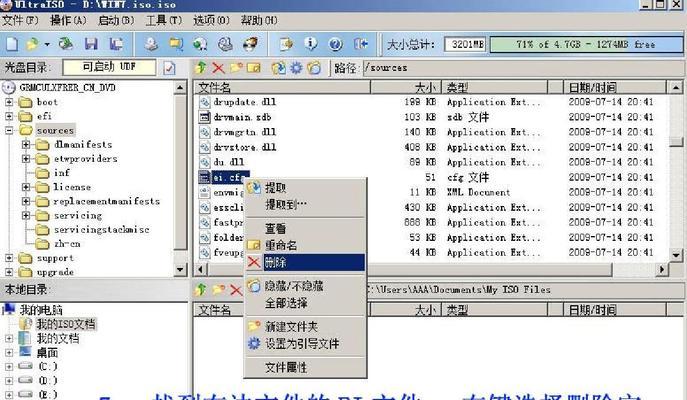Collapse the sources folder node
The height and width of the screenshot is (400, 687).
[x=9, y=130]
